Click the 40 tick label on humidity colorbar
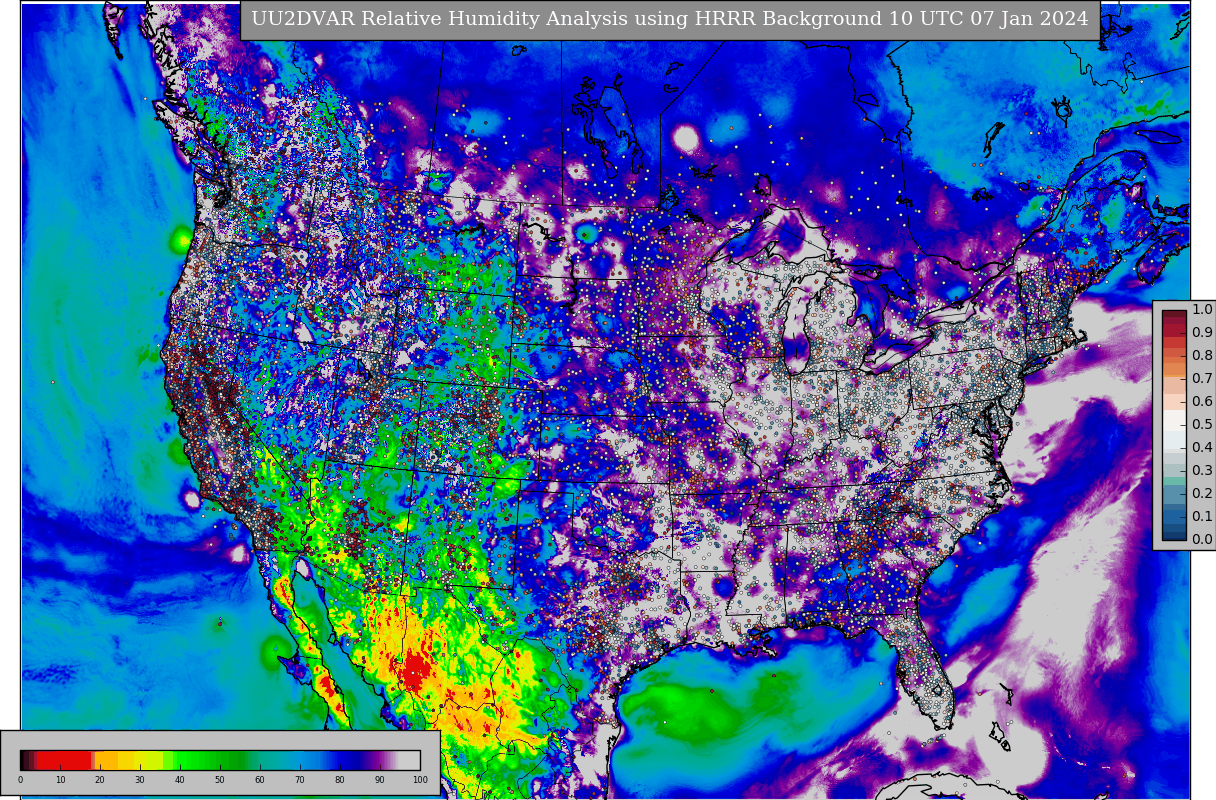 pyautogui.click(x=180, y=780)
